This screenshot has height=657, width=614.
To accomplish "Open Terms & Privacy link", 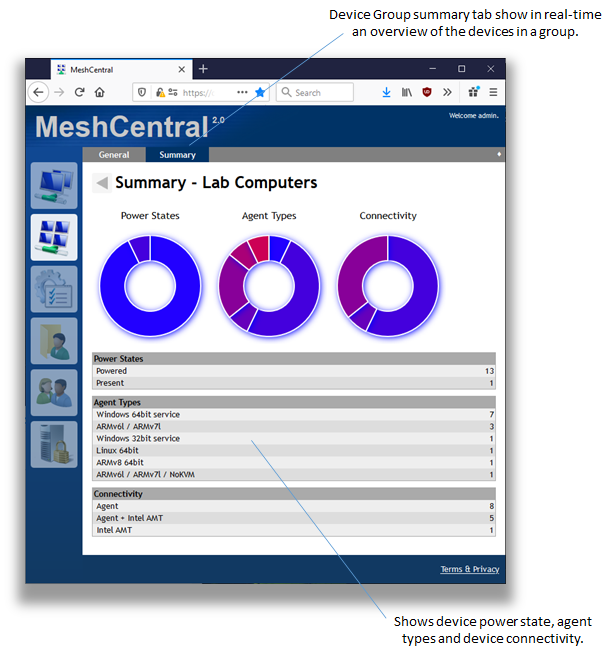I will tap(469, 569).
